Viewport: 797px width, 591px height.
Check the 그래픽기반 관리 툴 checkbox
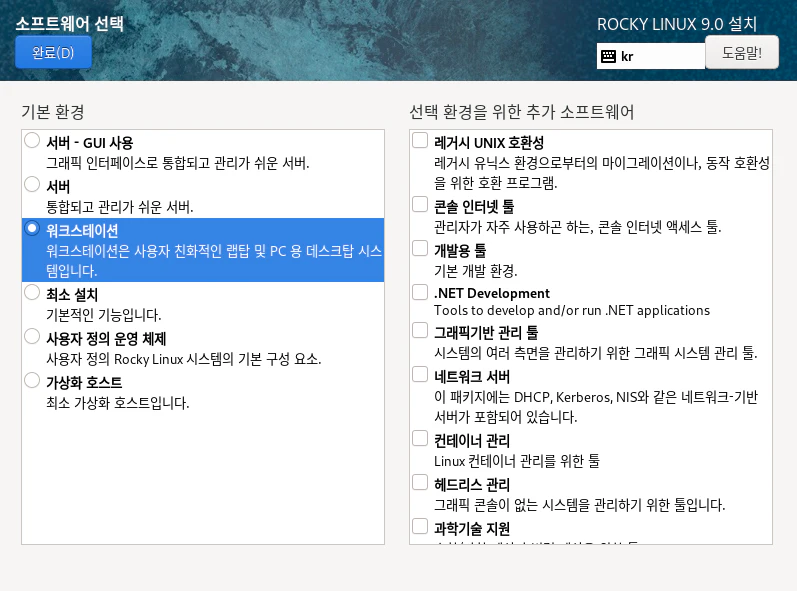(x=420, y=330)
